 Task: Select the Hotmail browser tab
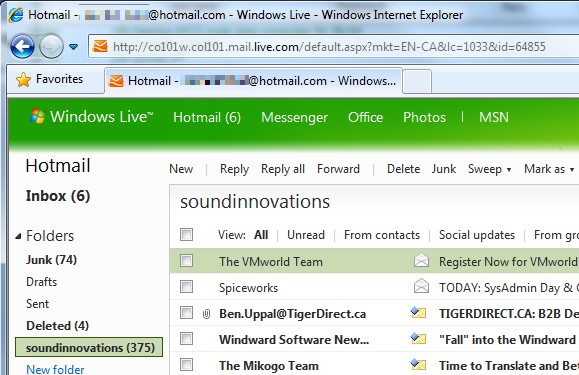pos(253,80)
